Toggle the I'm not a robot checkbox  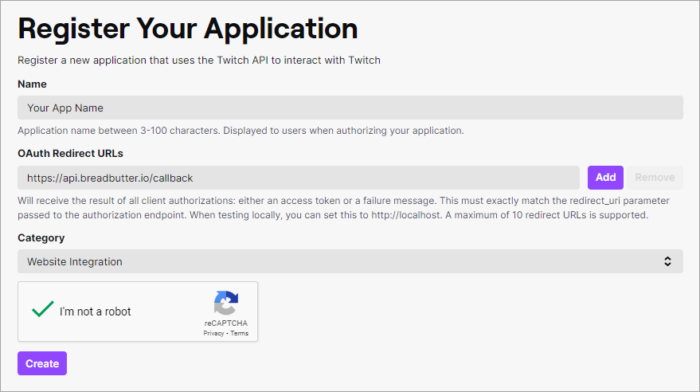coord(43,309)
